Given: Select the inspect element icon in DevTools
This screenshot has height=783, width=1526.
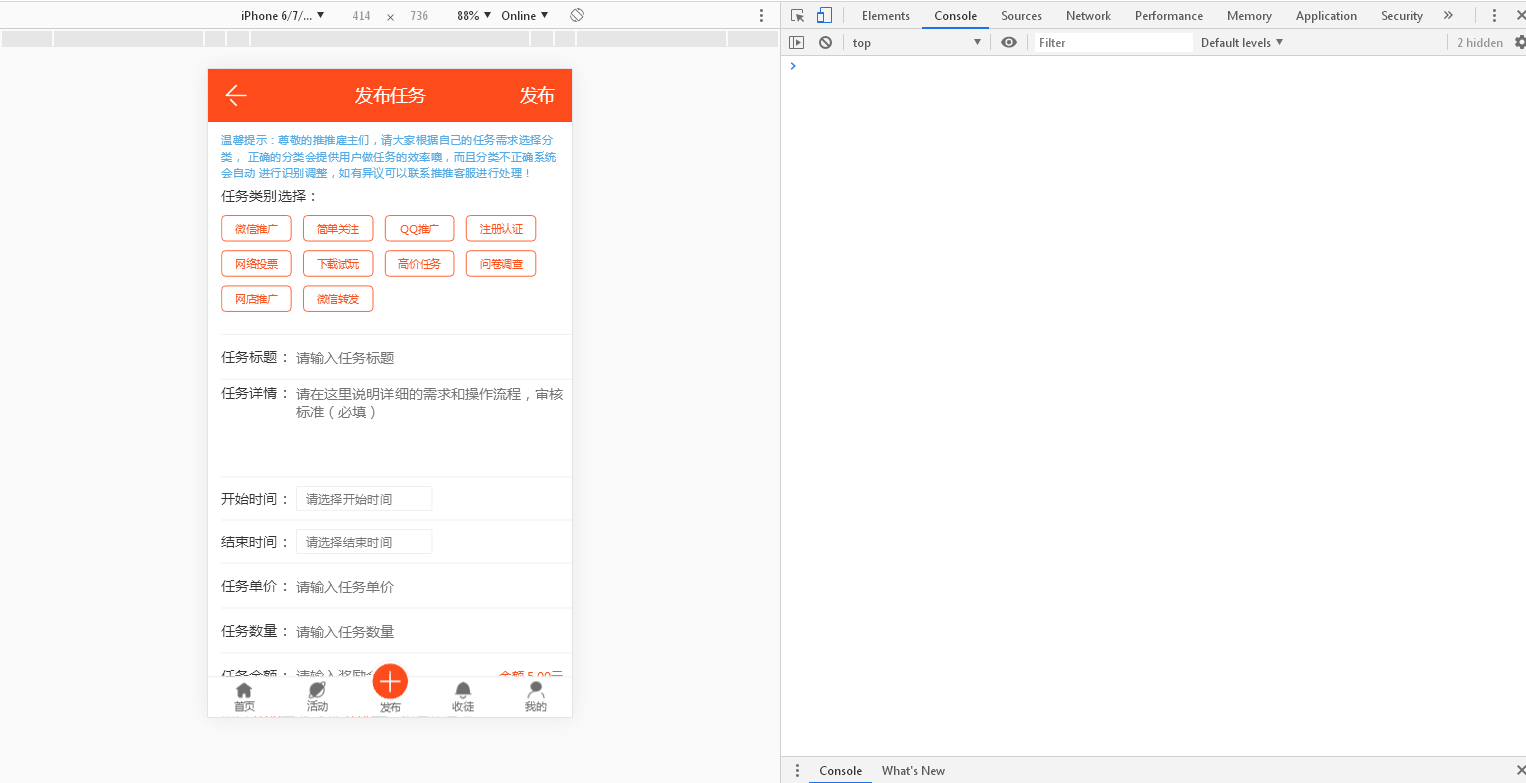Looking at the screenshot, I should (x=798, y=15).
